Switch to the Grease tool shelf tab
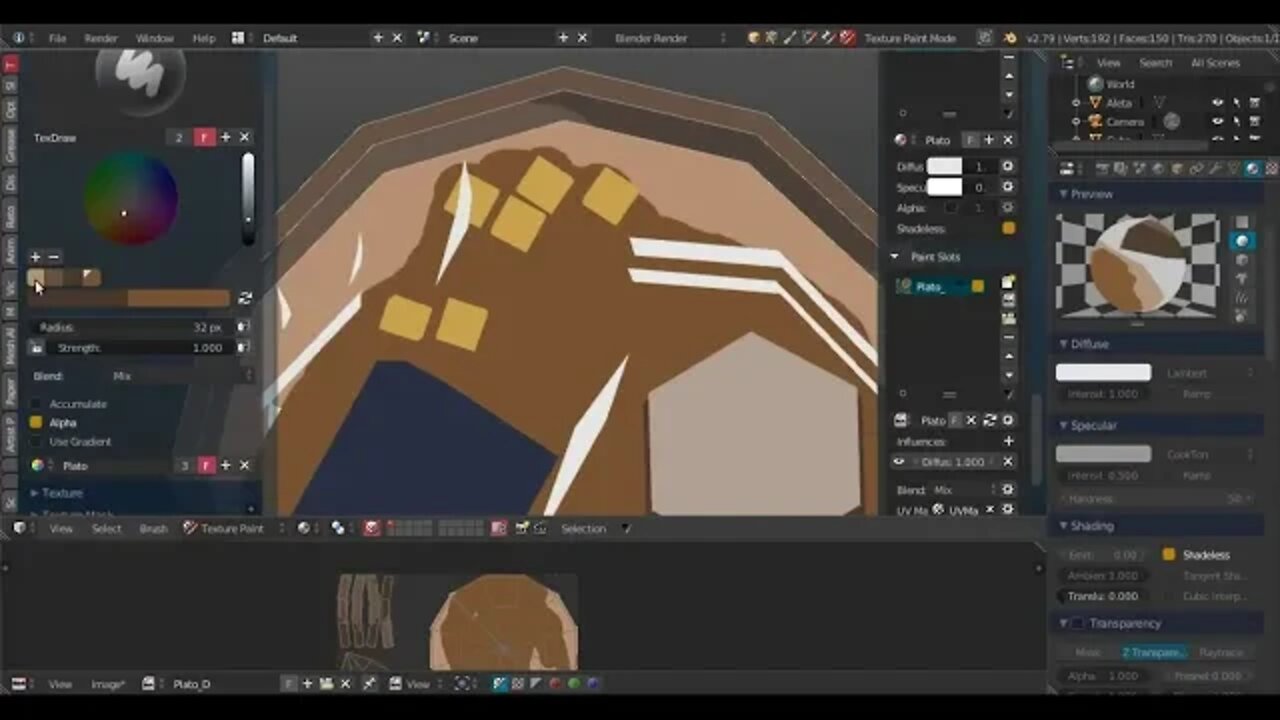This screenshot has height=720, width=1280. [11, 145]
